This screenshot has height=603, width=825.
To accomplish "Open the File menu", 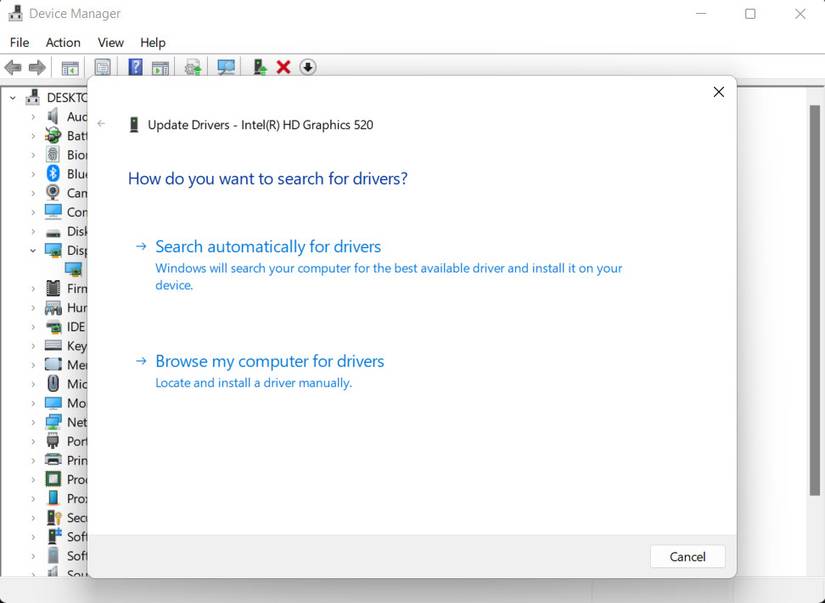I will coord(19,42).
